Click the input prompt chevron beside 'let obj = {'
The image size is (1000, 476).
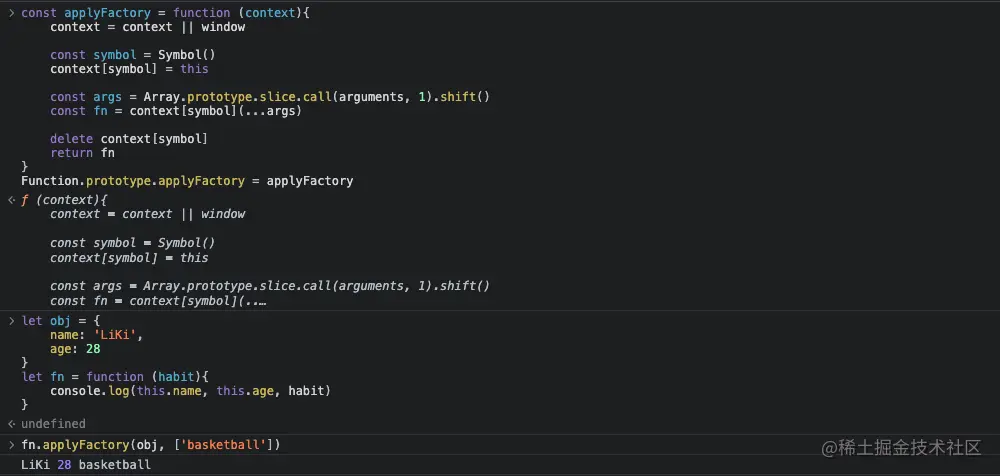[11, 320]
